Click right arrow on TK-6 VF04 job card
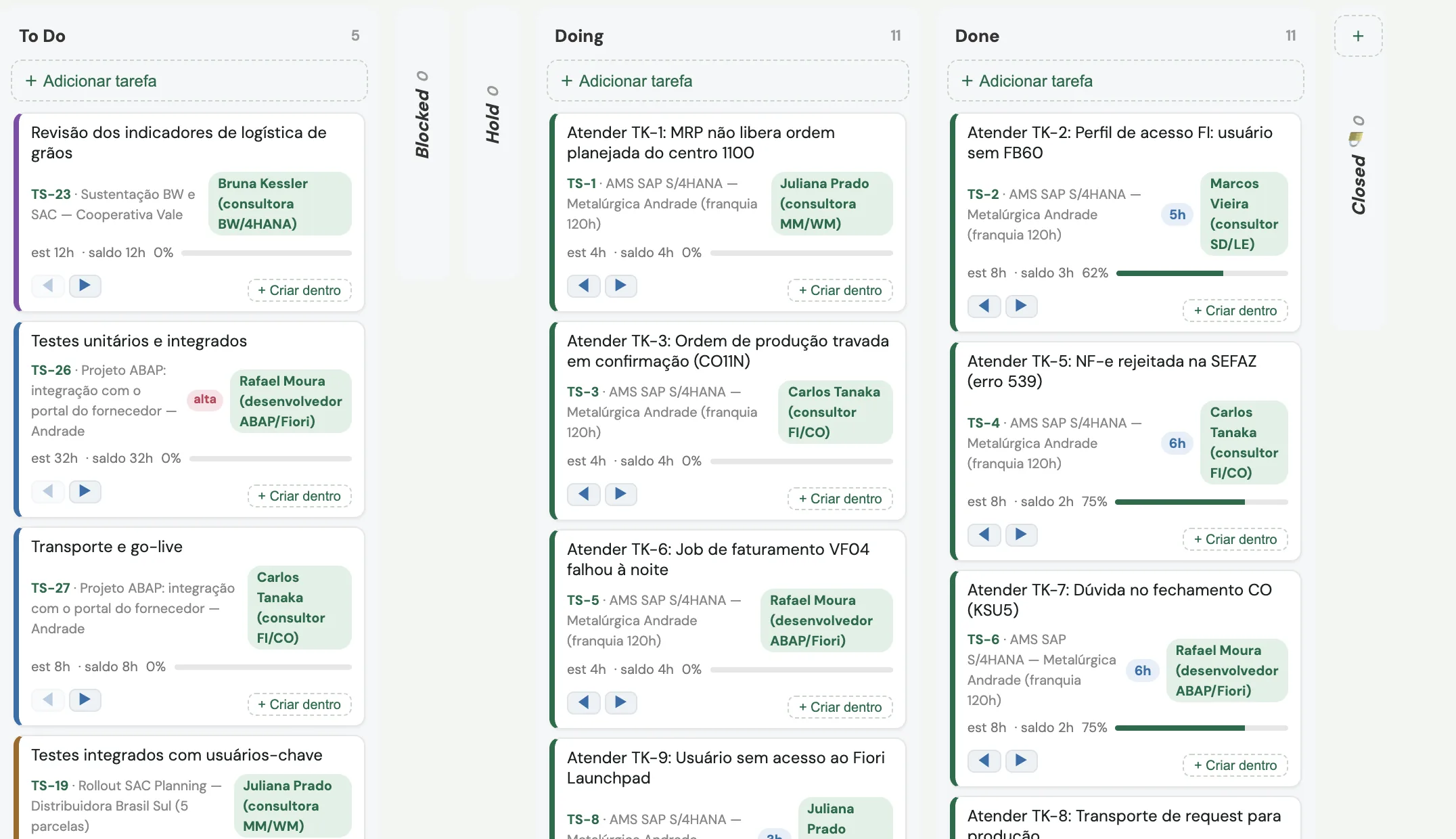The height and width of the screenshot is (839, 1456). [x=620, y=702]
